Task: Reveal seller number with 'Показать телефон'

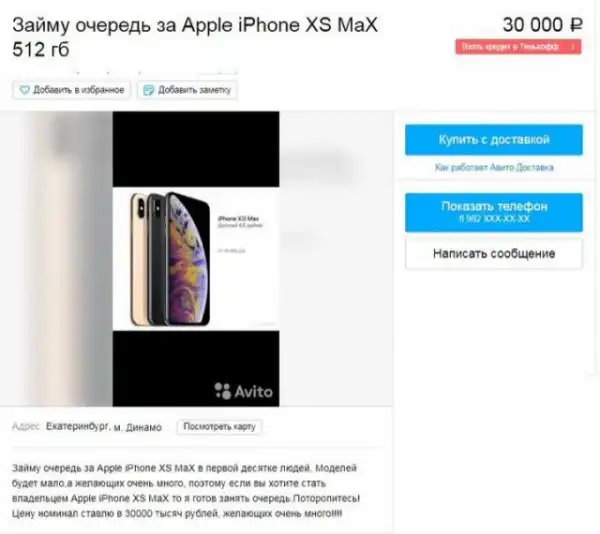Action: coord(494,212)
